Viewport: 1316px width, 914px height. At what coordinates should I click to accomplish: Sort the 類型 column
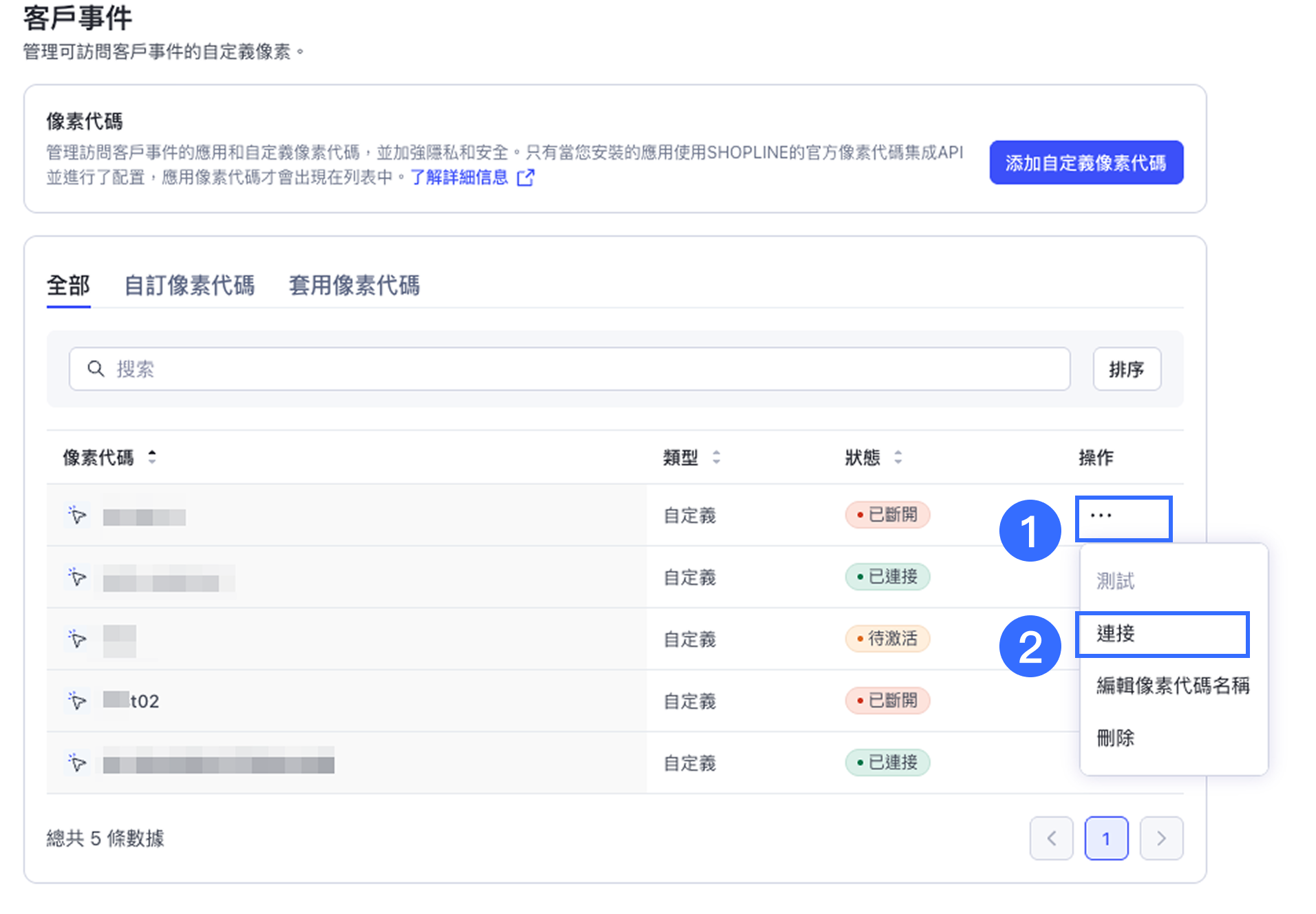[717, 457]
